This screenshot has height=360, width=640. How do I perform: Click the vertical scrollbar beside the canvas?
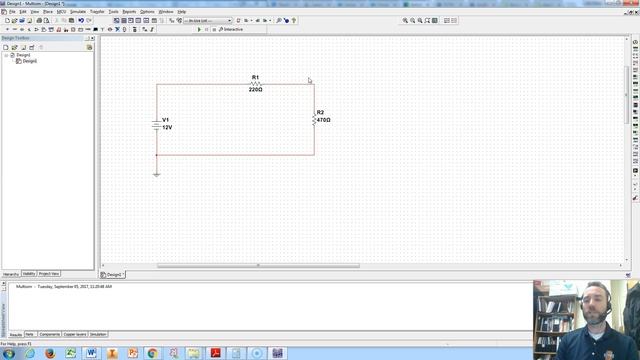(x=627, y=94)
